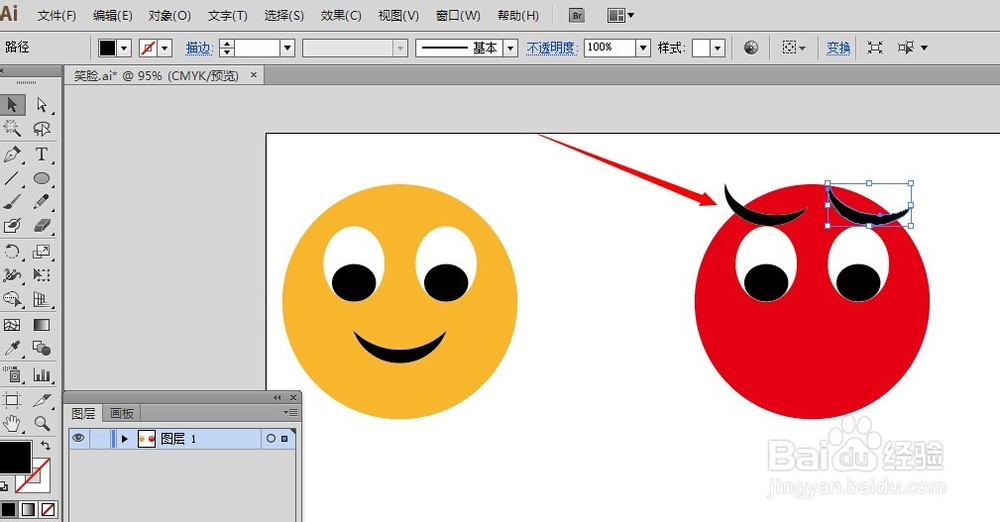Open the 基本 brush definition dropdown

510,48
